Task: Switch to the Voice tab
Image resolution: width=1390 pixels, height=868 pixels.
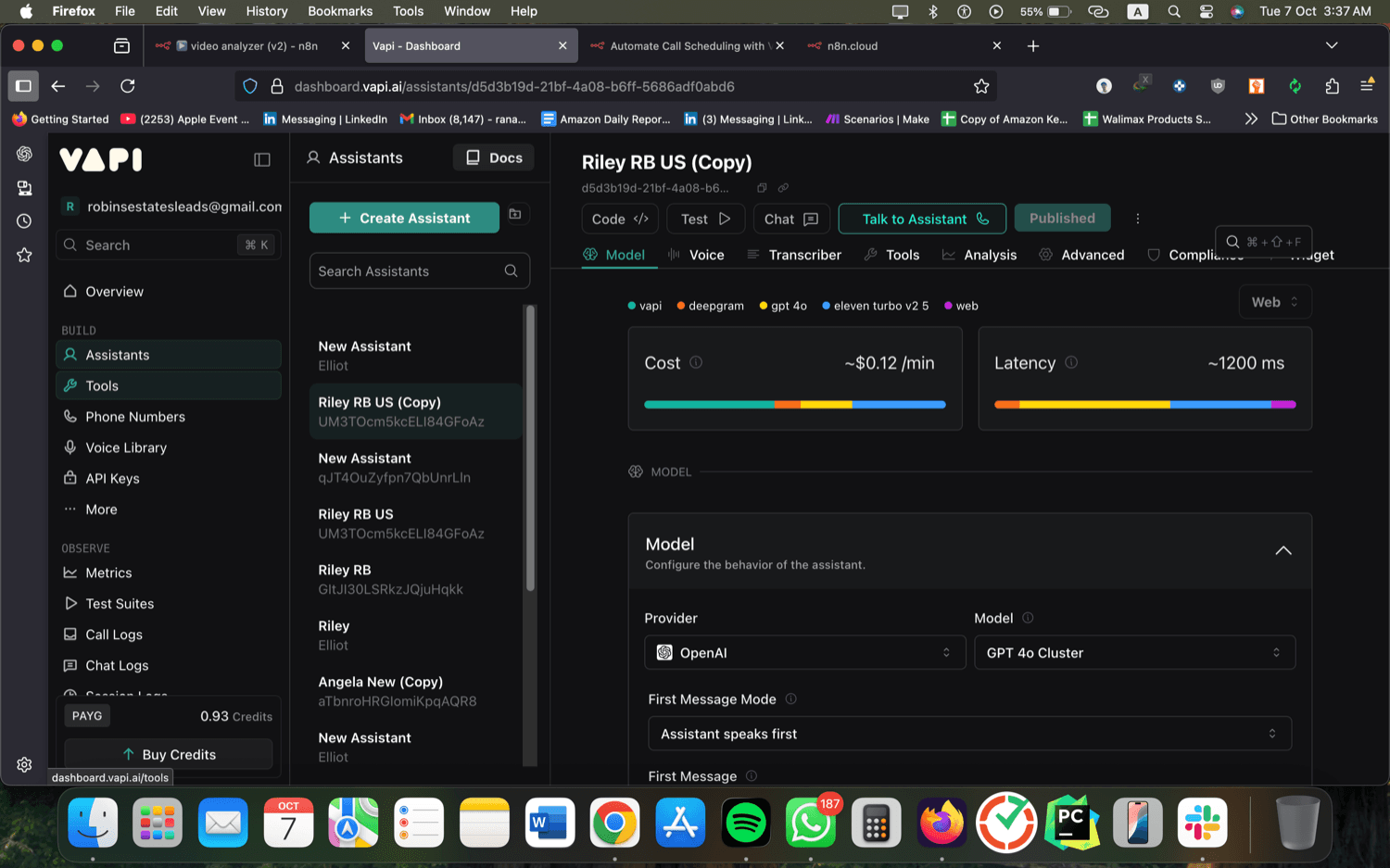Action: 696,255
